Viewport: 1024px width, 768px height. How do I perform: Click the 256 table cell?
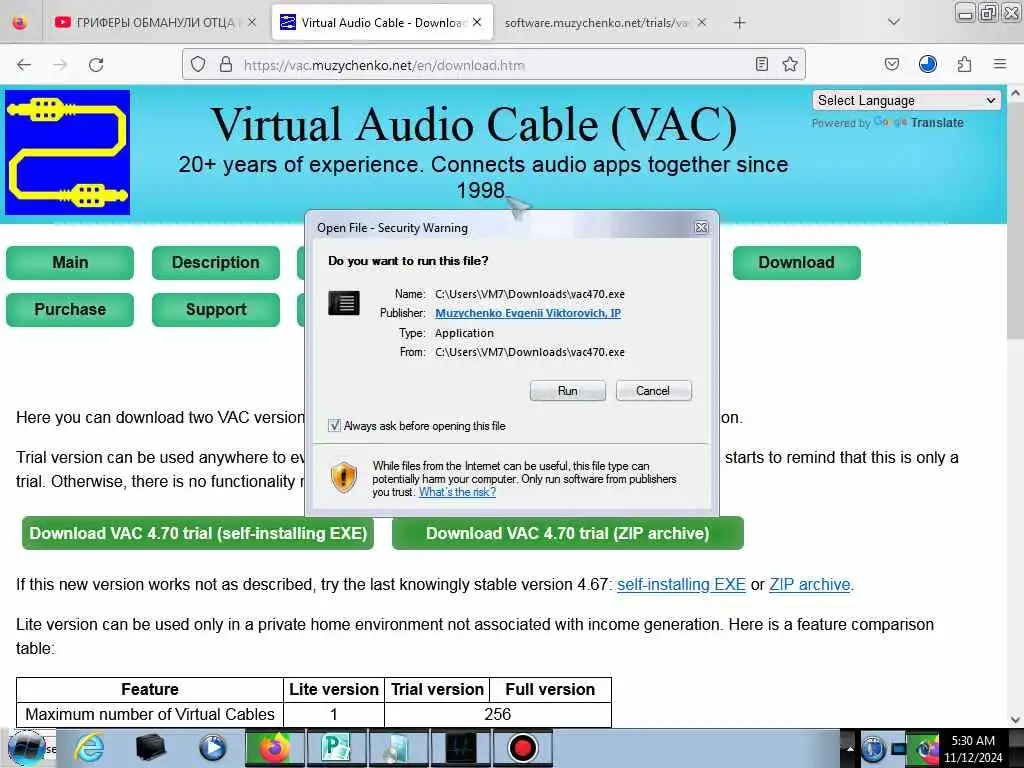click(x=498, y=714)
